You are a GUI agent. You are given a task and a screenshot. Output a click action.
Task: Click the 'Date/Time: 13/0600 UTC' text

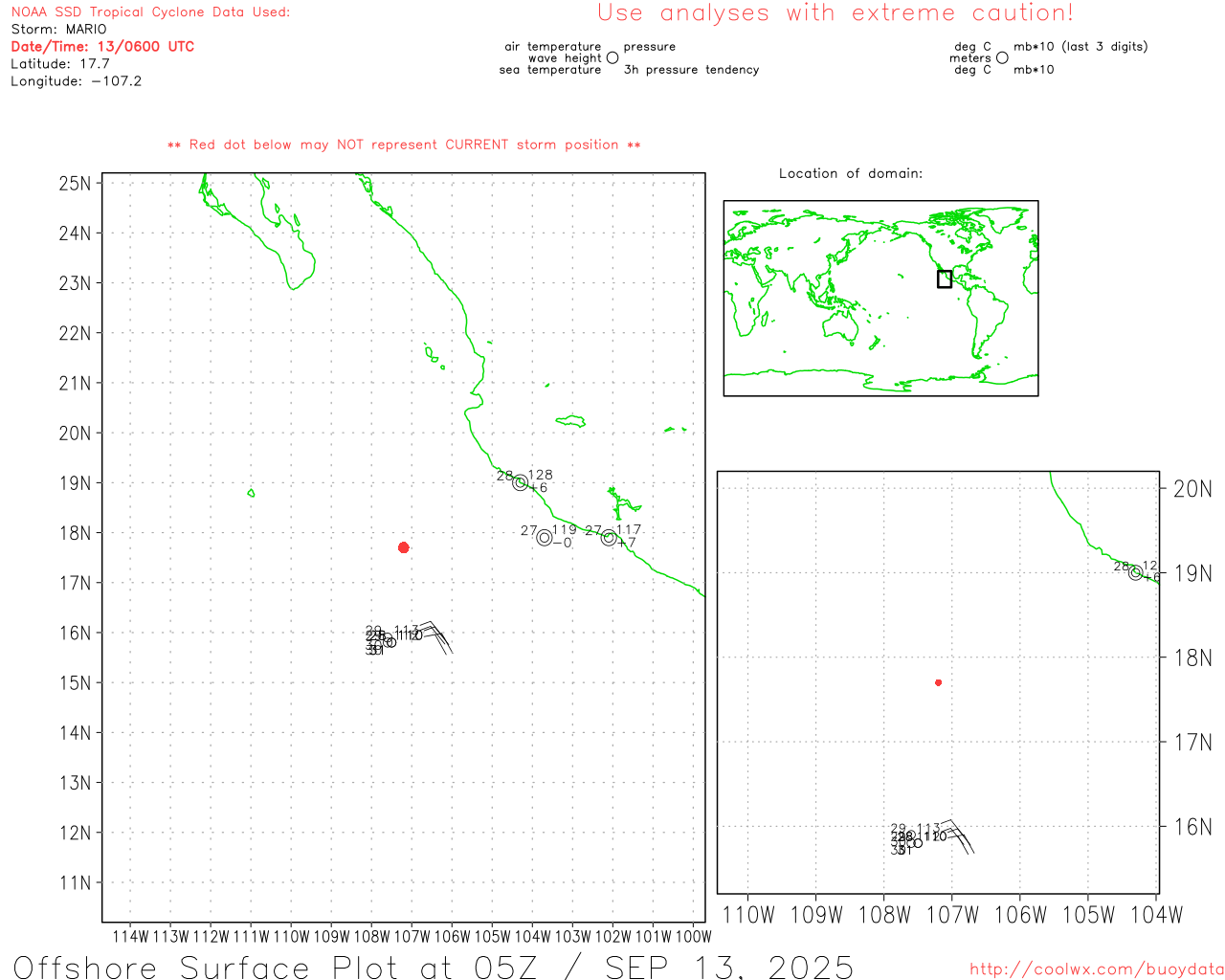102,47
